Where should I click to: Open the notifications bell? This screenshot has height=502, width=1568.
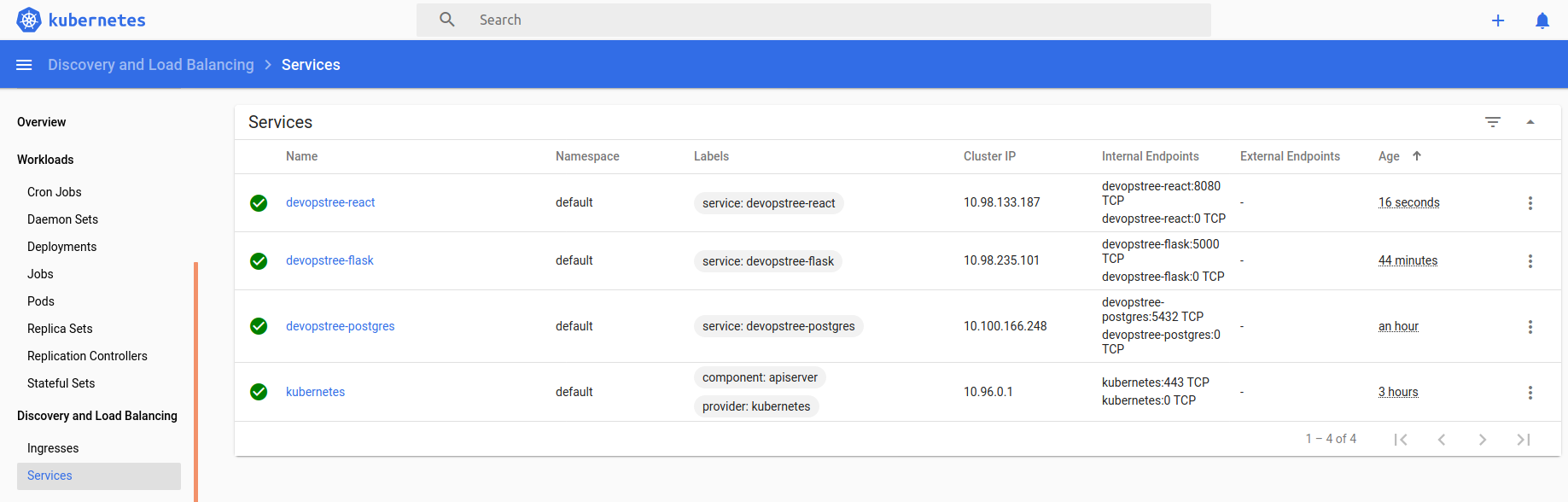(1542, 20)
